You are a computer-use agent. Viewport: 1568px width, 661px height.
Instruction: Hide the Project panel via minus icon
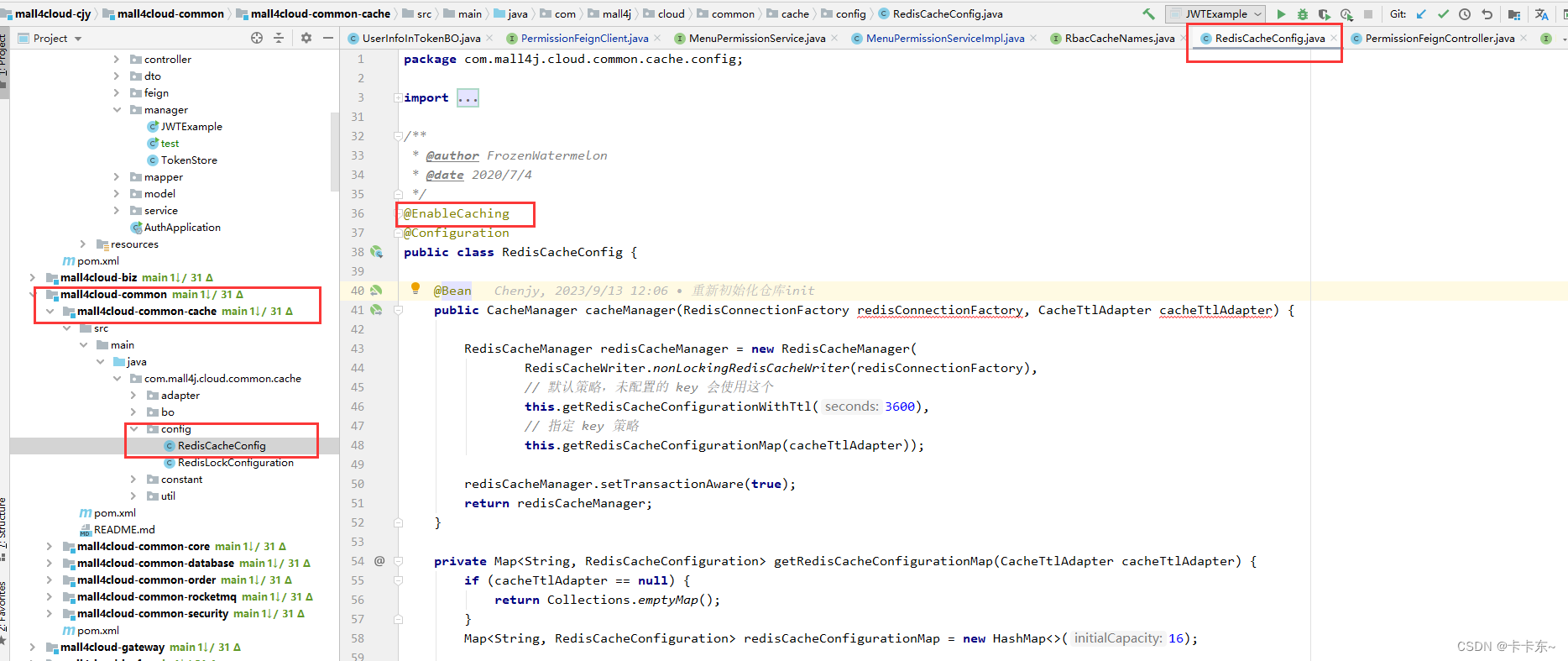point(328,38)
